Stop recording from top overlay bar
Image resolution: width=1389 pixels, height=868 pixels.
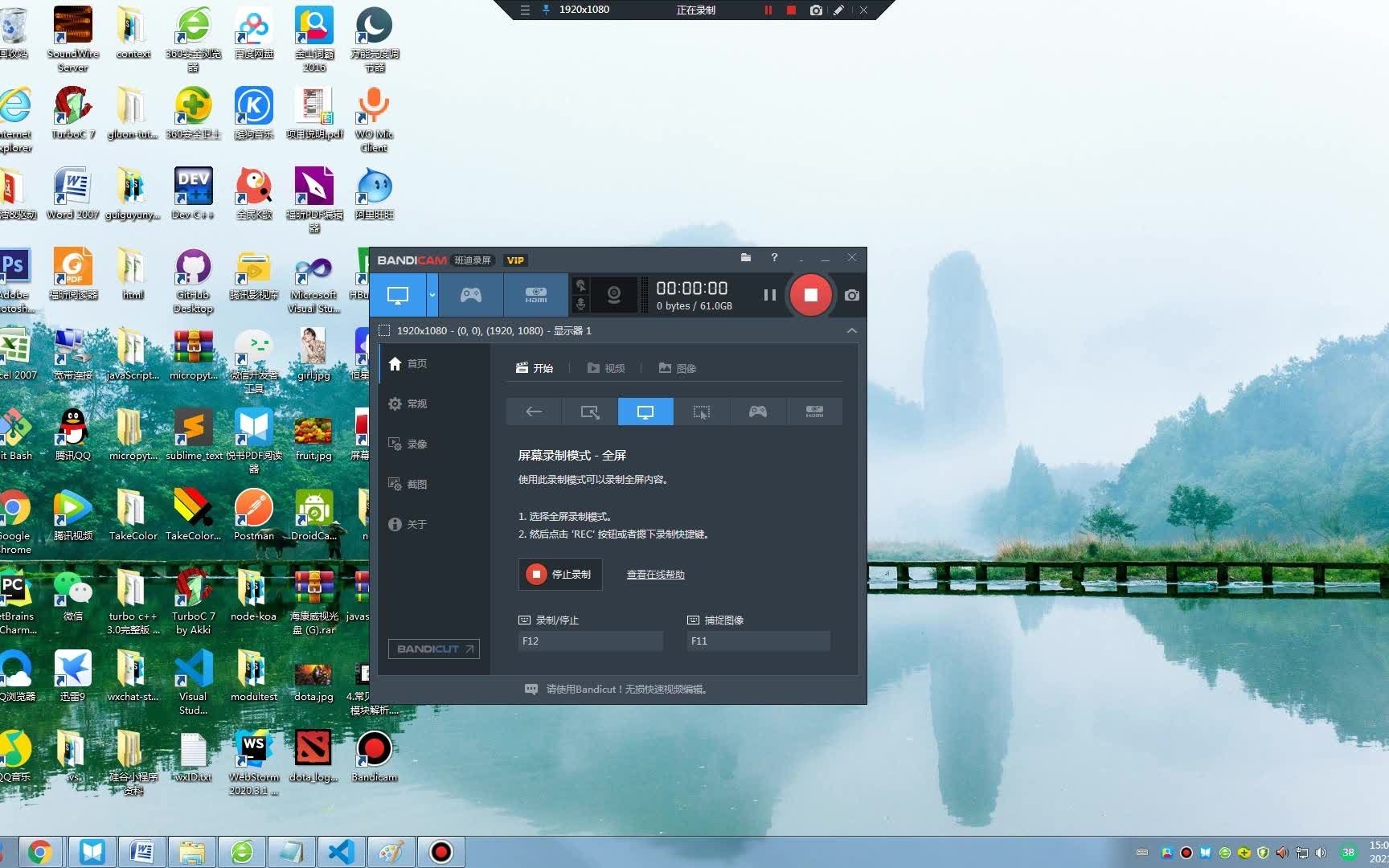click(791, 10)
